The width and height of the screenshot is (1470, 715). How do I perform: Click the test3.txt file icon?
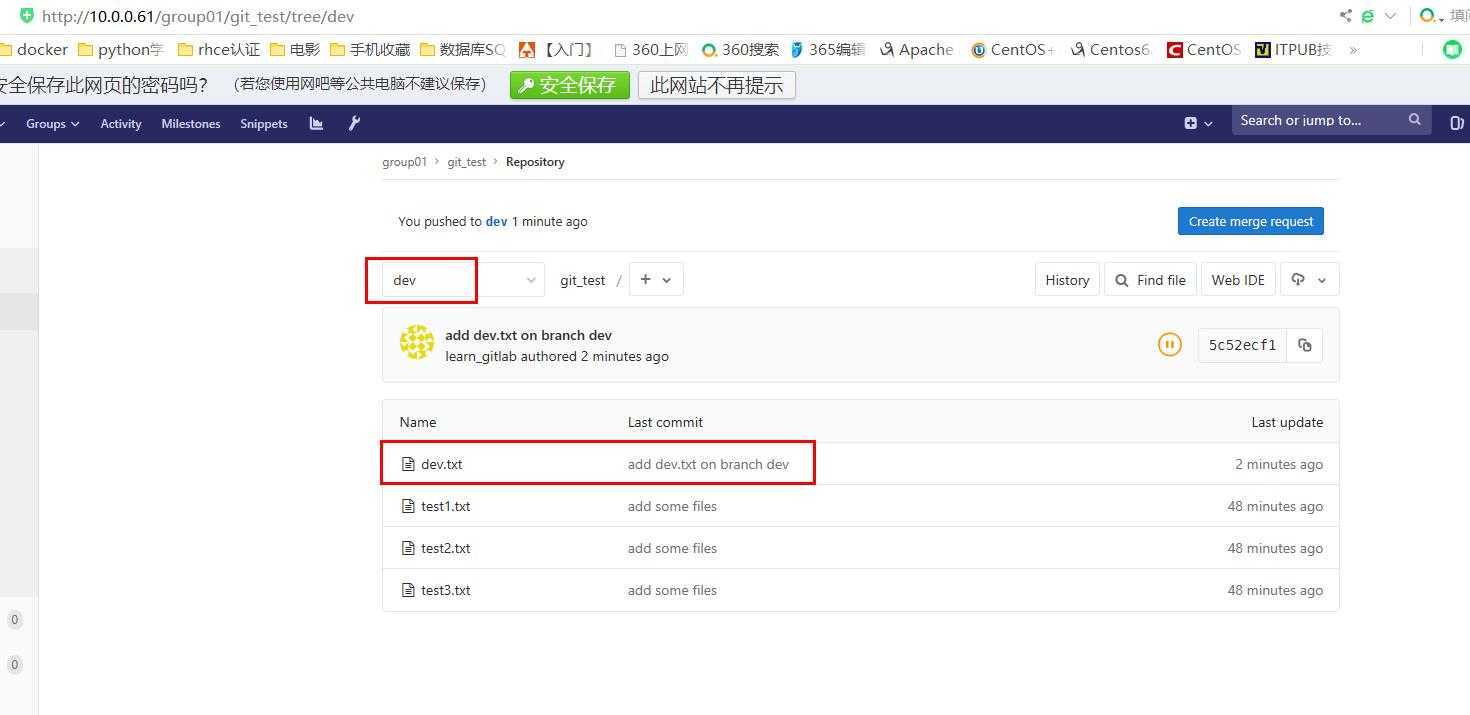(x=408, y=590)
